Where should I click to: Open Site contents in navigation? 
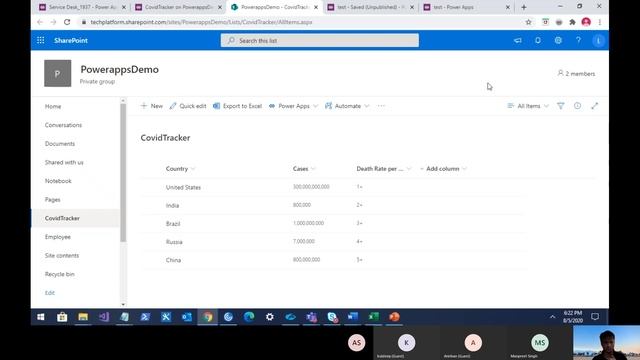tap(62, 256)
